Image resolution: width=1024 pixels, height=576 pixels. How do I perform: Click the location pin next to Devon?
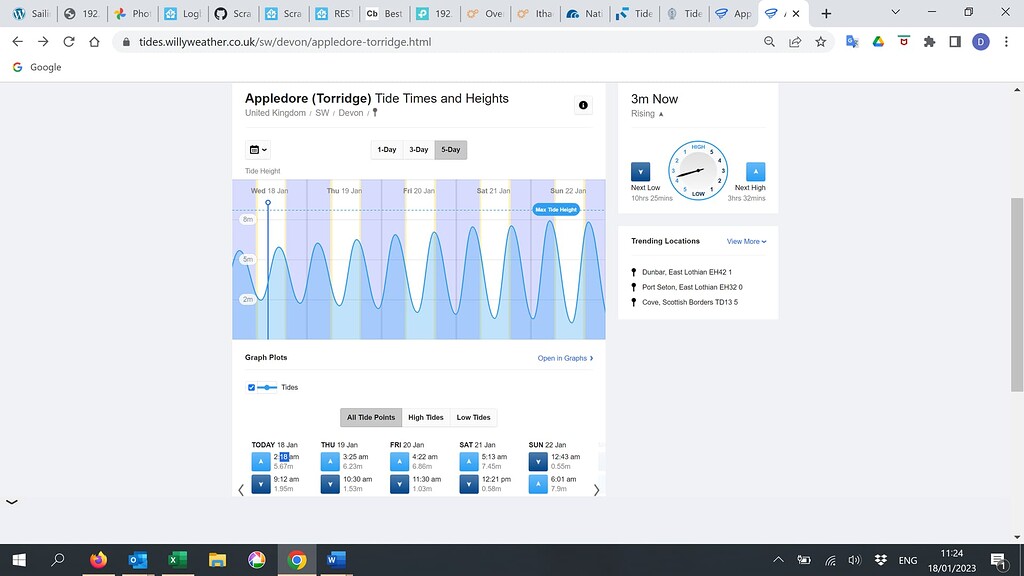[x=374, y=113]
